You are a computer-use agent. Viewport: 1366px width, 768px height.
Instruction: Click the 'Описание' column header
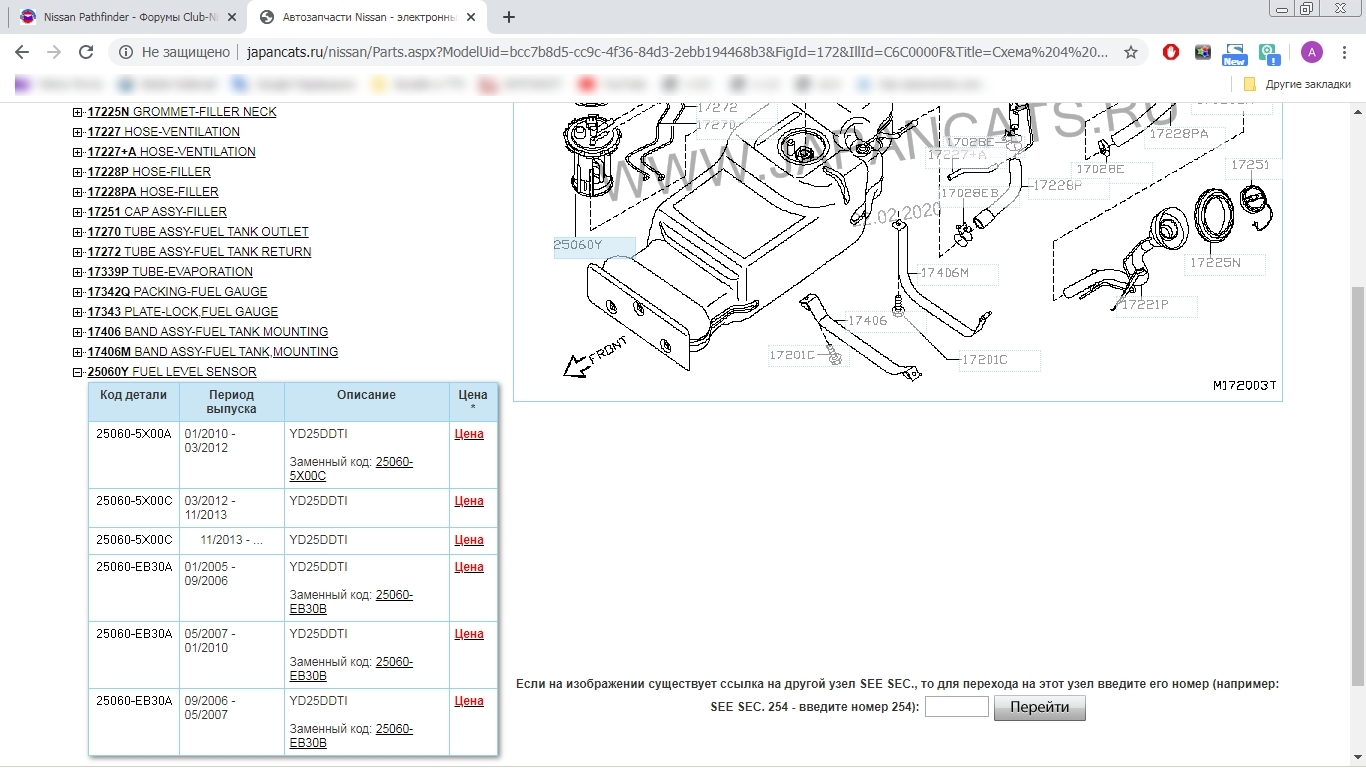point(366,402)
